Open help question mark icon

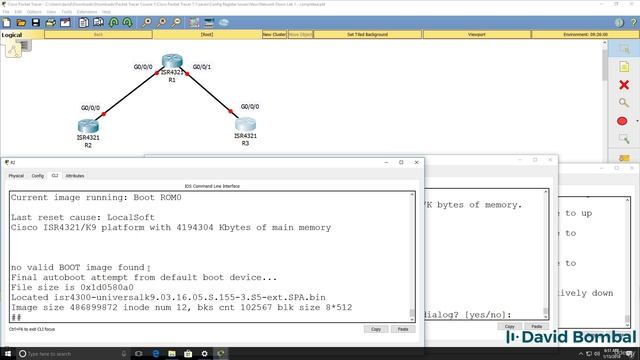point(633,23)
